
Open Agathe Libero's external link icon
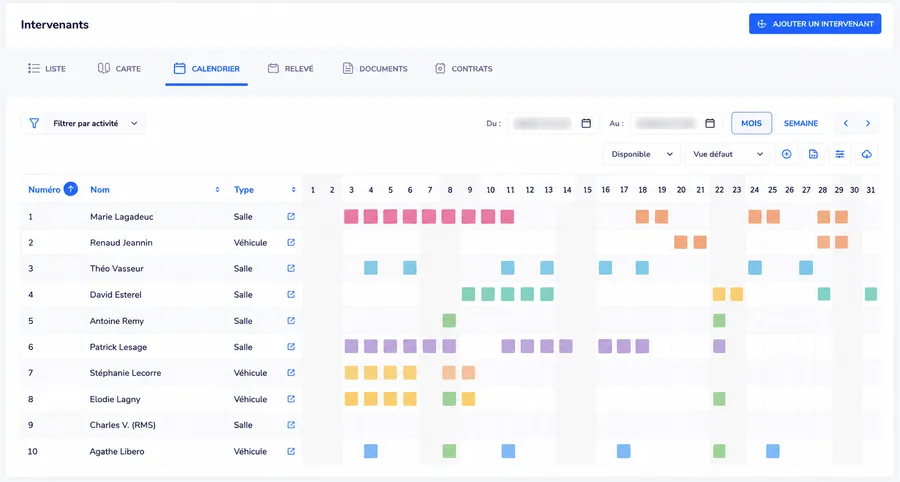pos(291,451)
